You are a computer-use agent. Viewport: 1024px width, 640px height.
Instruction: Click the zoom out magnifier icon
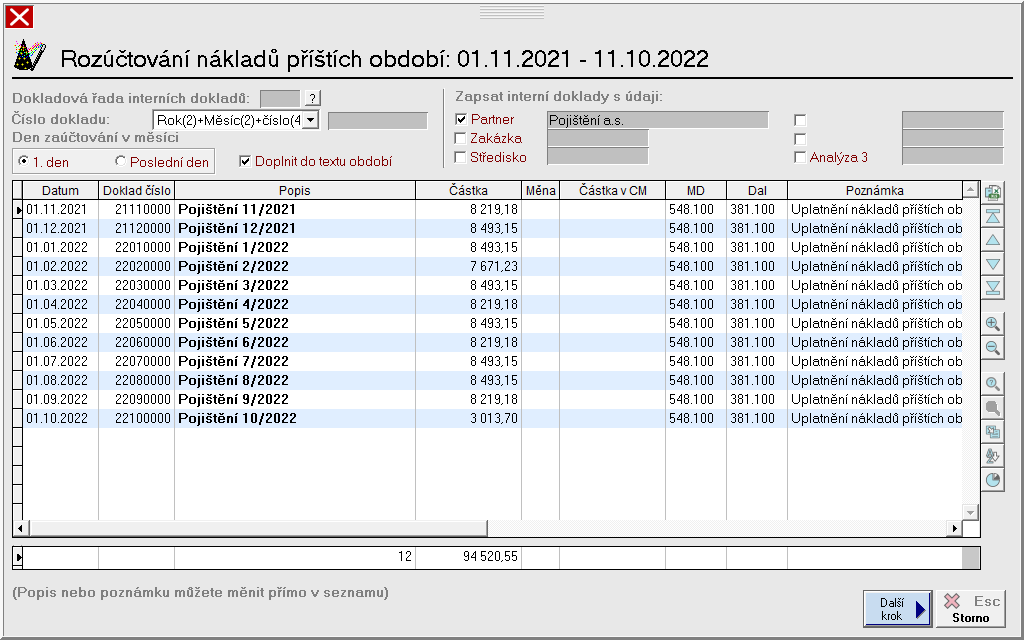coord(993,348)
